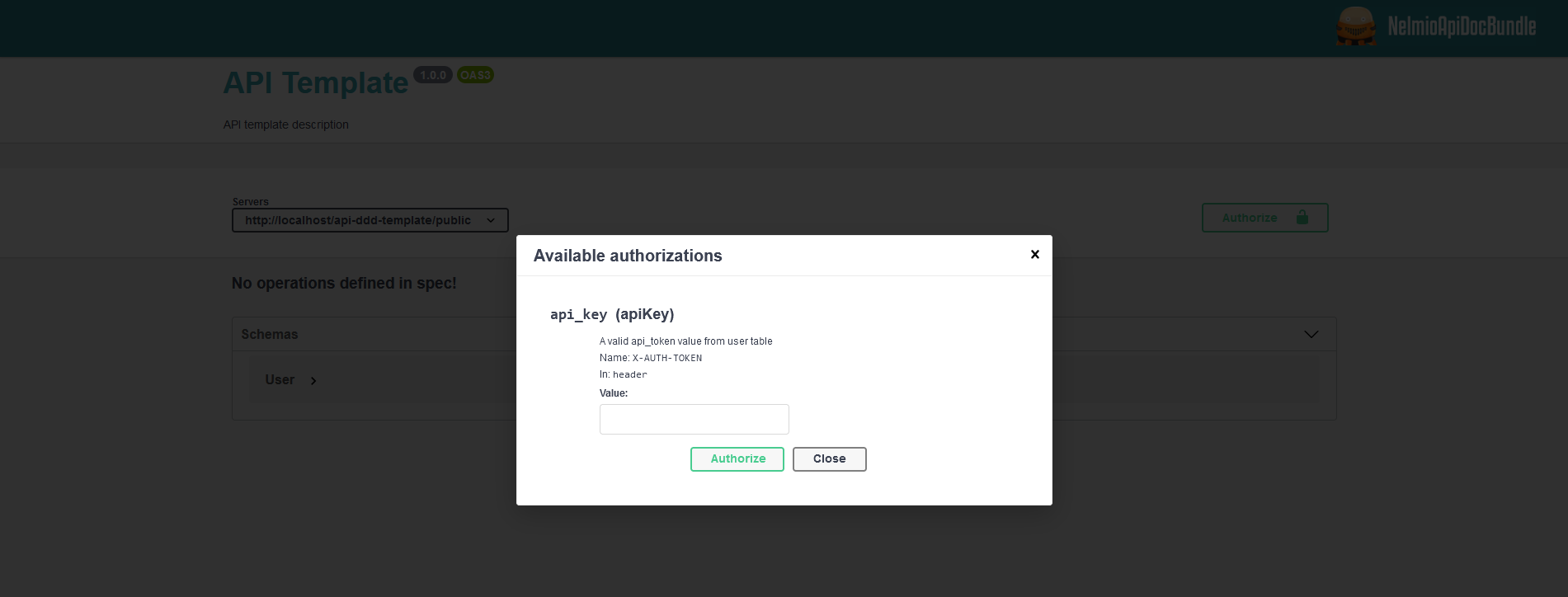Click the API Template title
Screen dimensions: 1568x597
pyautogui.click(x=316, y=82)
